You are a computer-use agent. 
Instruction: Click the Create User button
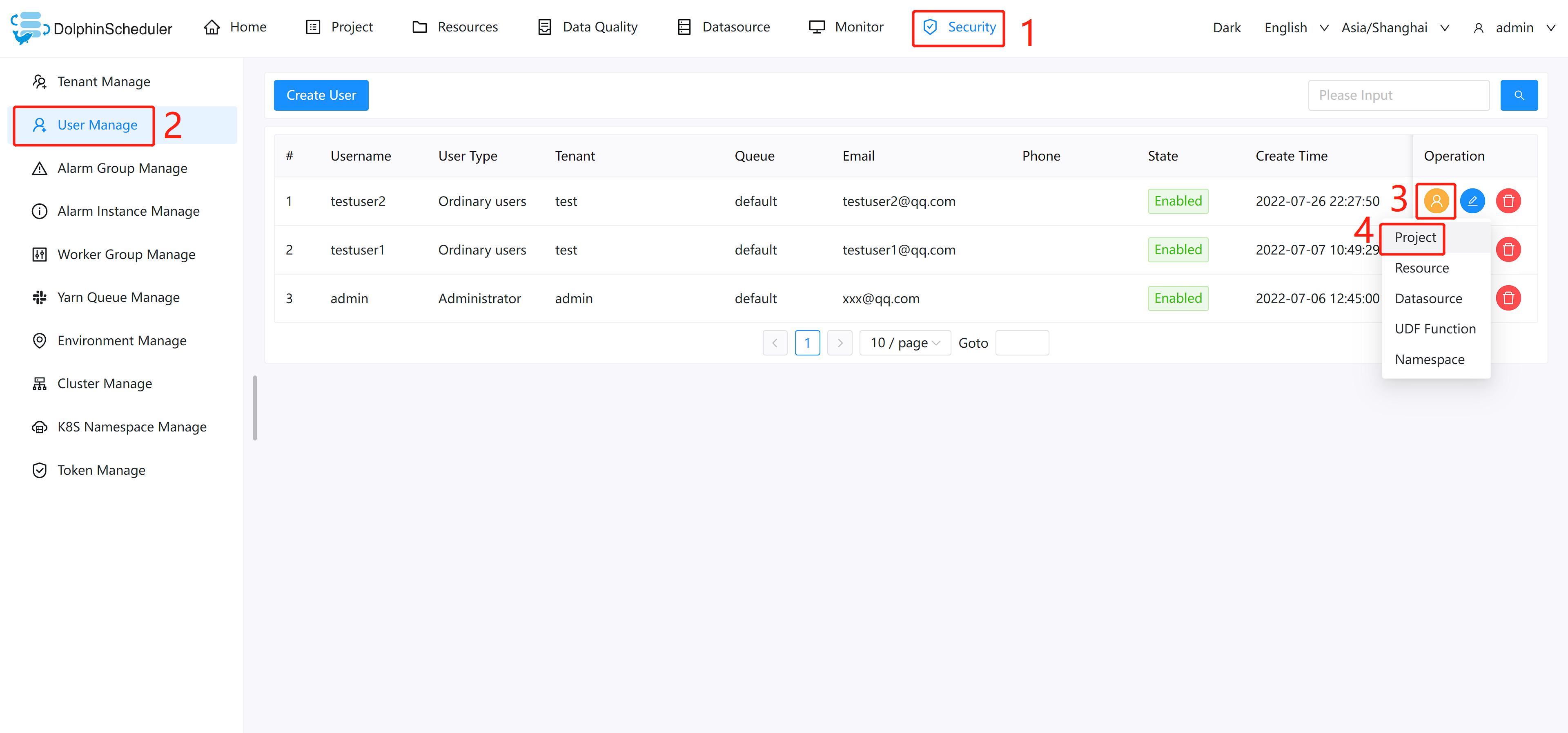[x=321, y=95]
